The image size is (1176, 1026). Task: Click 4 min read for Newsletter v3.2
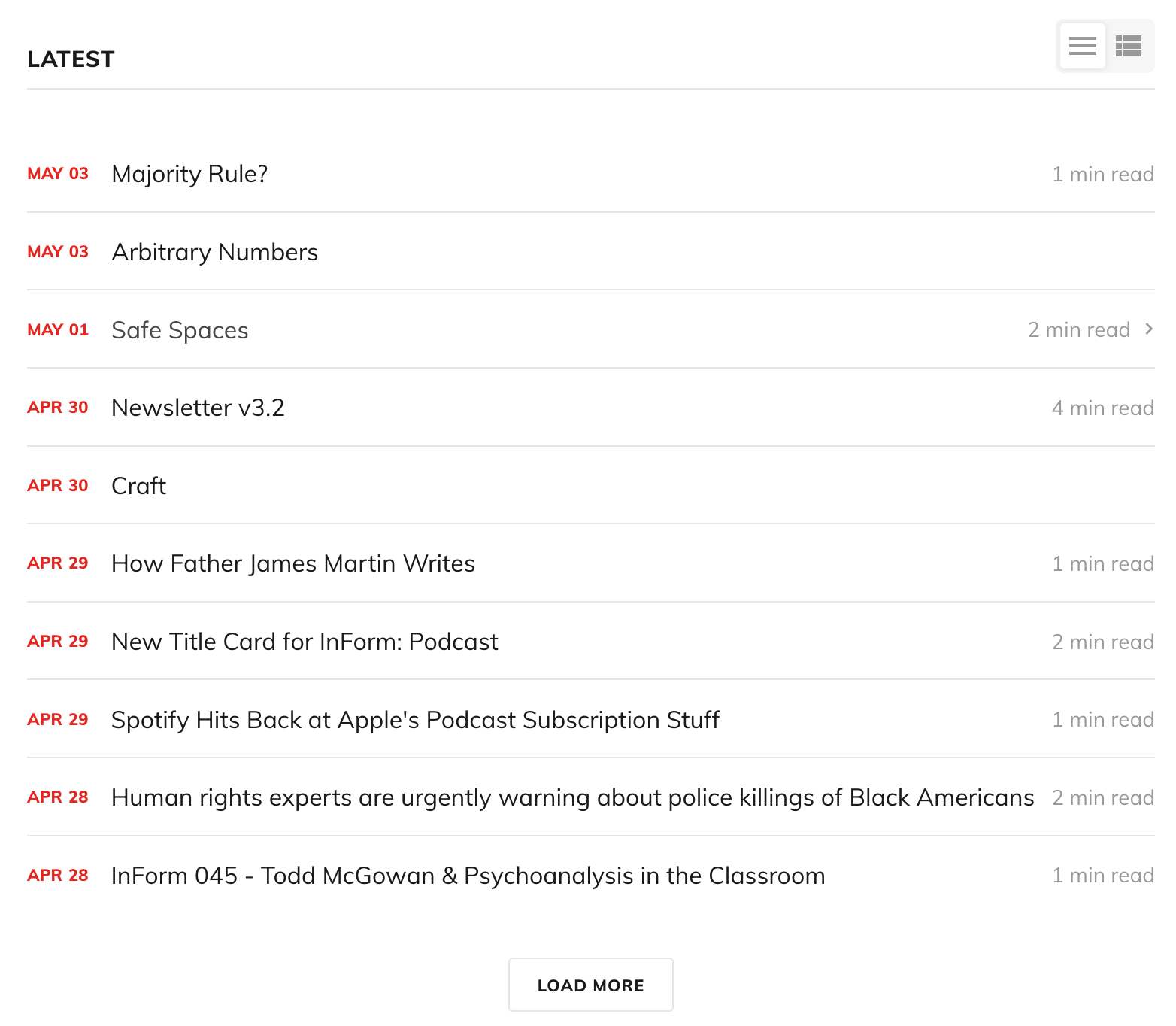pos(1103,408)
